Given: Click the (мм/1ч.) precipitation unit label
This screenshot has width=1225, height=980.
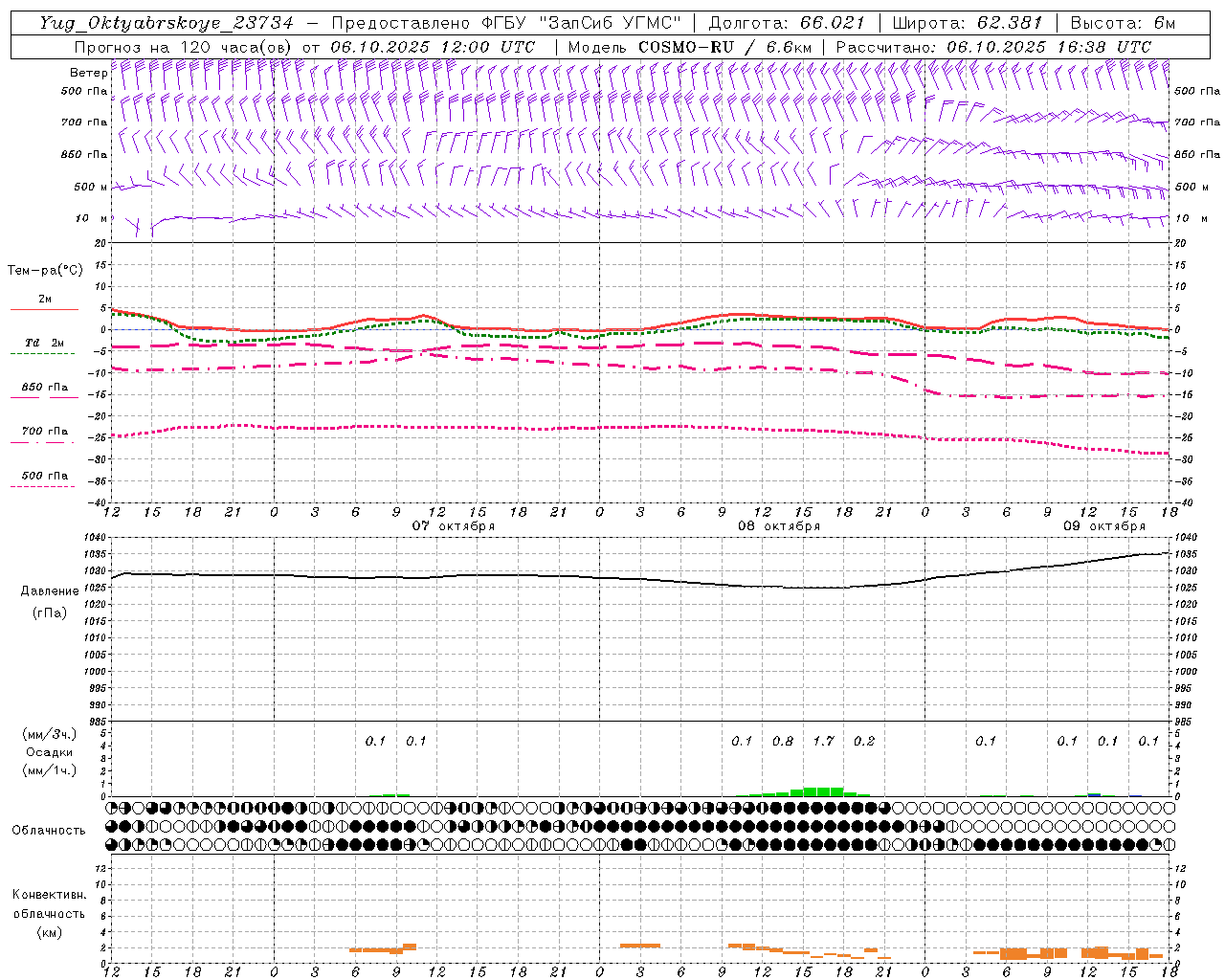Looking at the screenshot, I should tap(50, 770).
